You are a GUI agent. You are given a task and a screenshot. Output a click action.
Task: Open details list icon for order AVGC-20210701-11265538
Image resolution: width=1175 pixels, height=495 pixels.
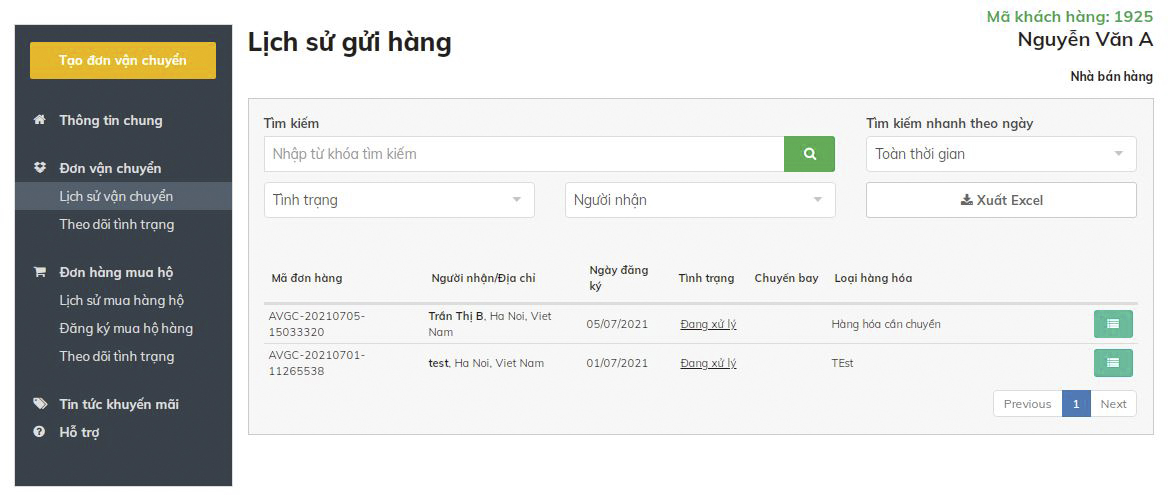[1113, 363]
